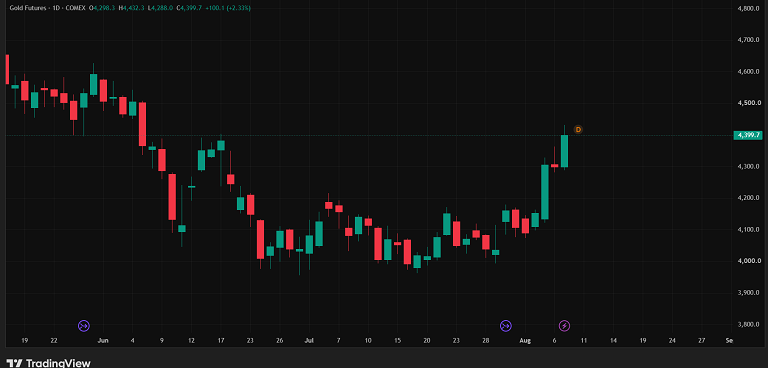Viewport: 768px width, 368px height.
Task: Click the 15 date label on the time axis
Action: click(x=398, y=340)
